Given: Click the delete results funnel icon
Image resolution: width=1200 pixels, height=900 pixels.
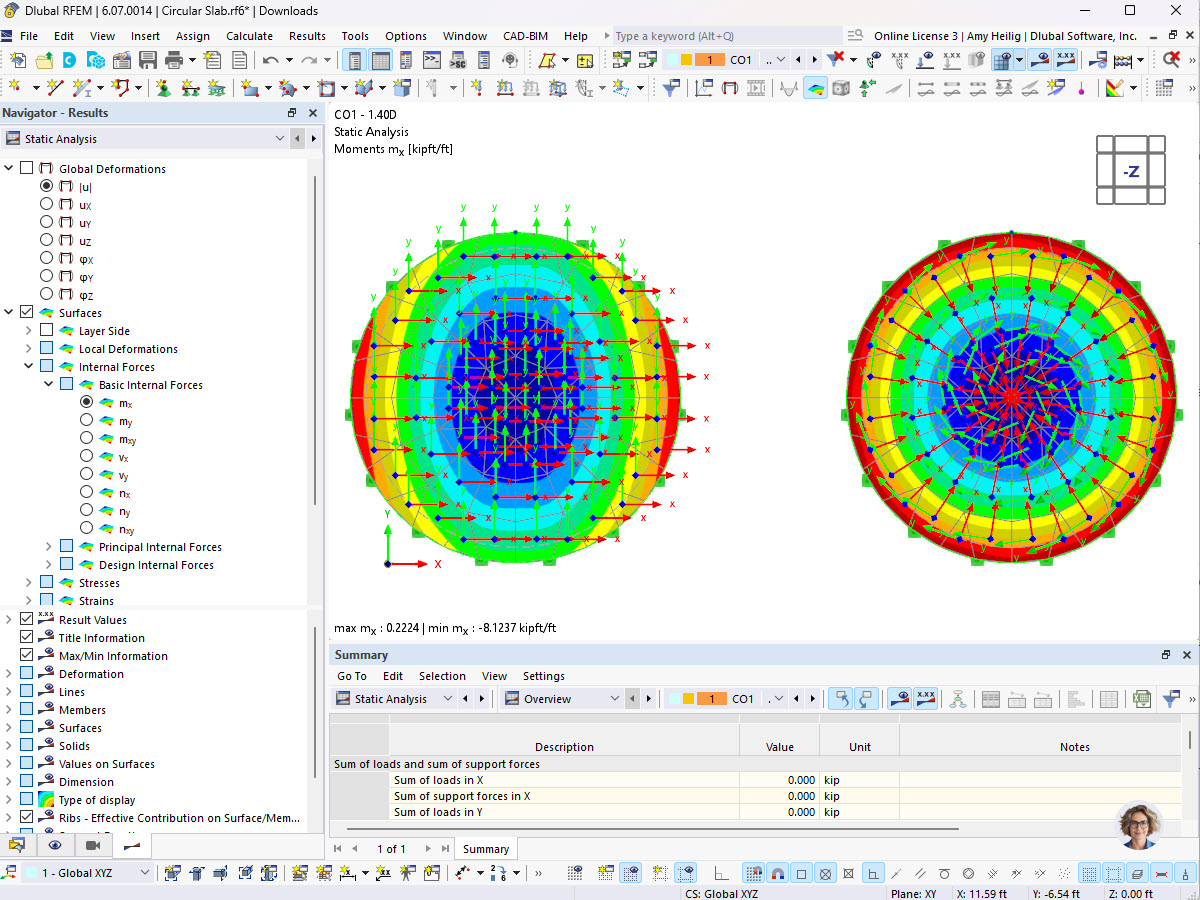Looking at the screenshot, I should point(837,60).
